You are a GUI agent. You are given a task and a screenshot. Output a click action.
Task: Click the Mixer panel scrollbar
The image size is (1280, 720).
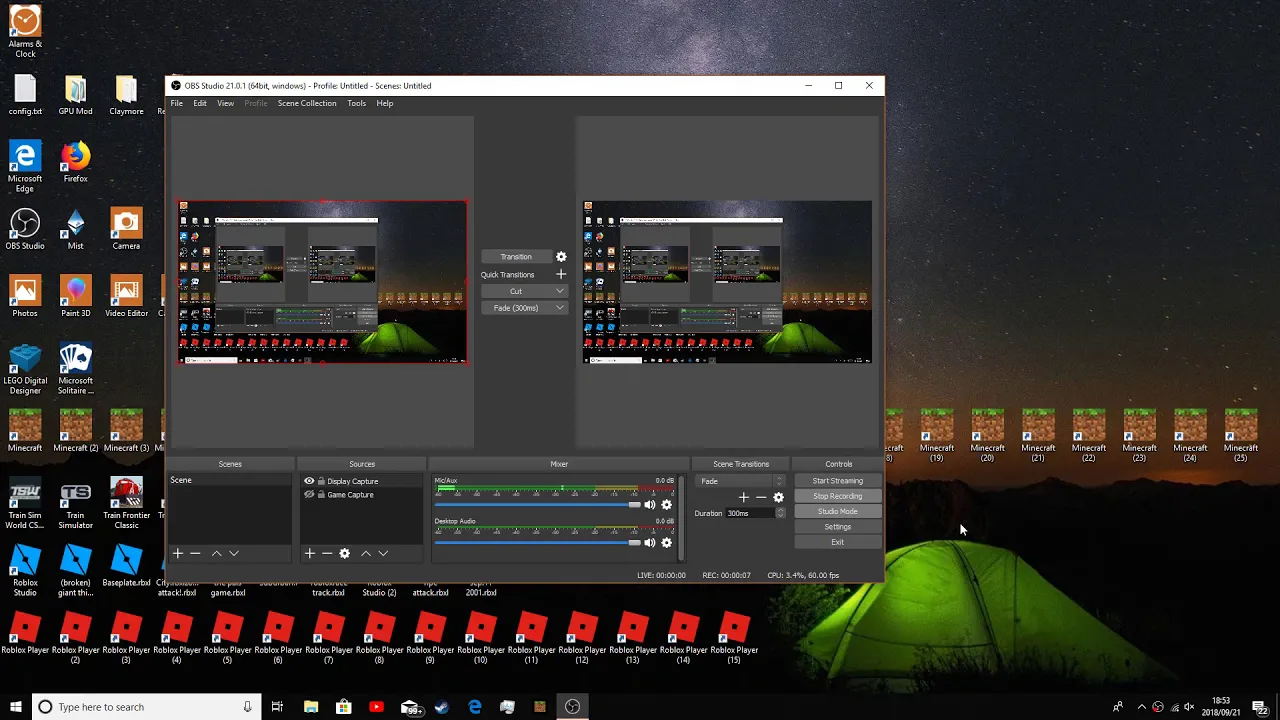coord(683,518)
